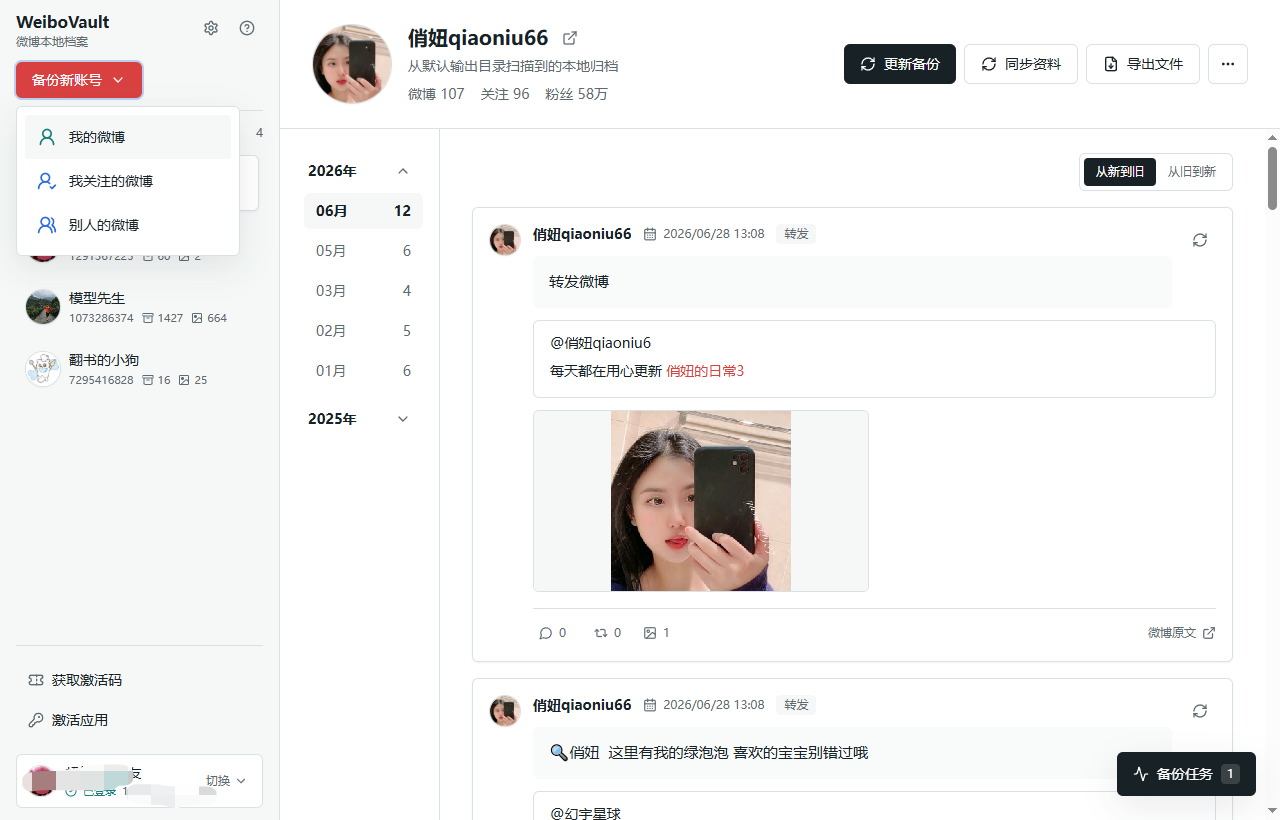This screenshot has width=1280, height=820.
Task: Open 激活应用 link
Action: [68, 720]
